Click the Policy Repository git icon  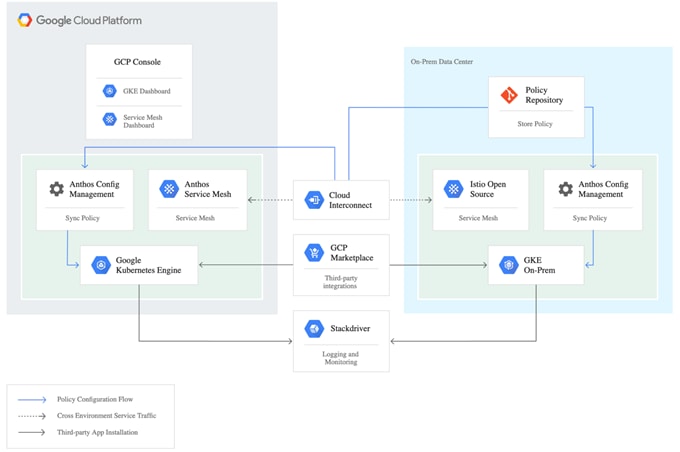coord(509,95)
